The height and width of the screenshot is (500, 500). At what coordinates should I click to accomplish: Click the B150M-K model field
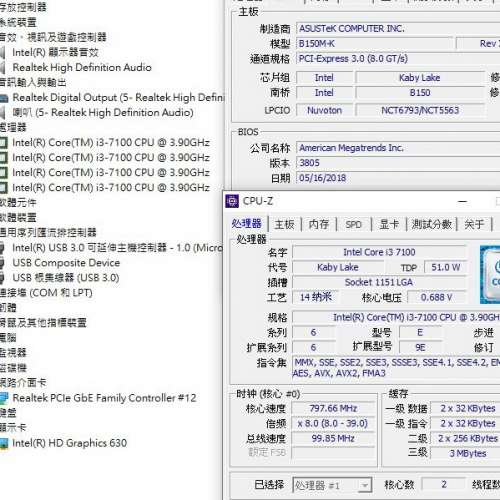[375, 44]
